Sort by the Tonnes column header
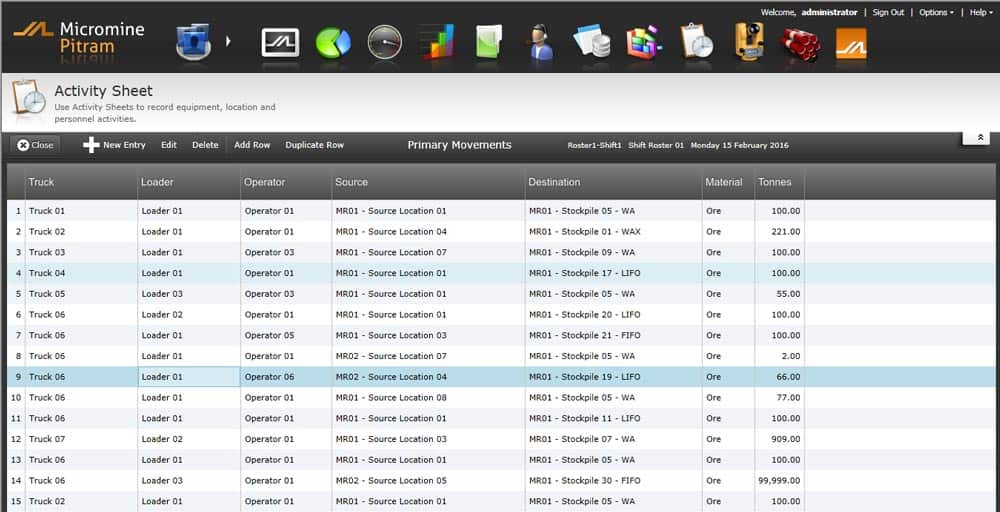 click(x=779, y=182)
